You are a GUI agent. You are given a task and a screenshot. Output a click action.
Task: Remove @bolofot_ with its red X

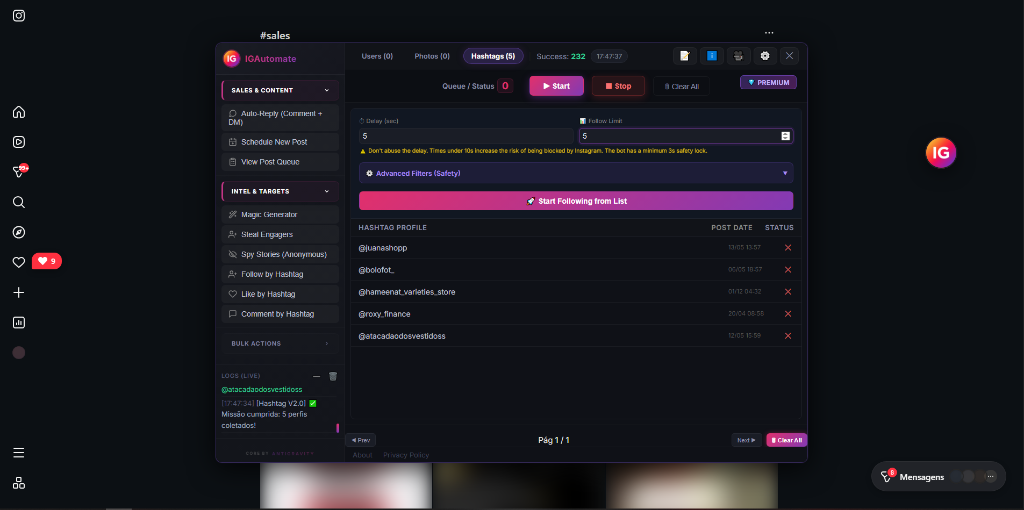[x=788, y=270]
